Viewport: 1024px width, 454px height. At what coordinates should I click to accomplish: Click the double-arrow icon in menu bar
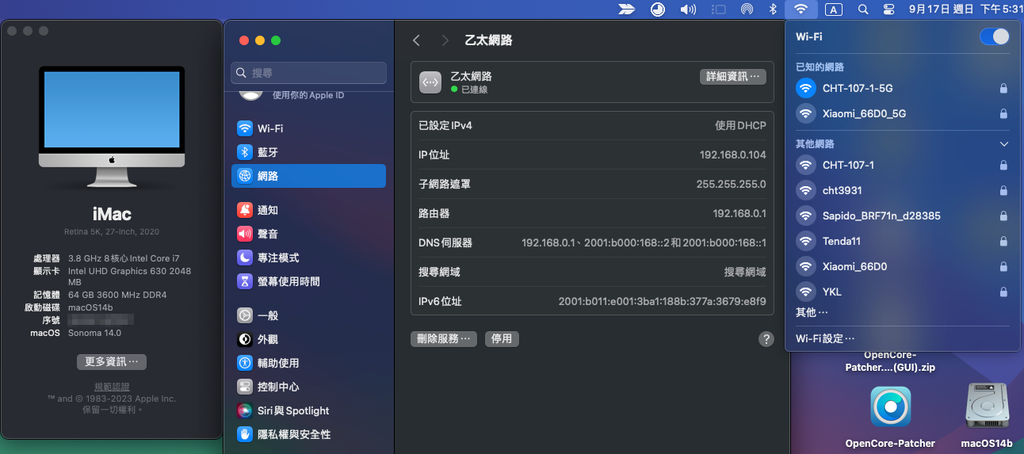coord(627,9)
